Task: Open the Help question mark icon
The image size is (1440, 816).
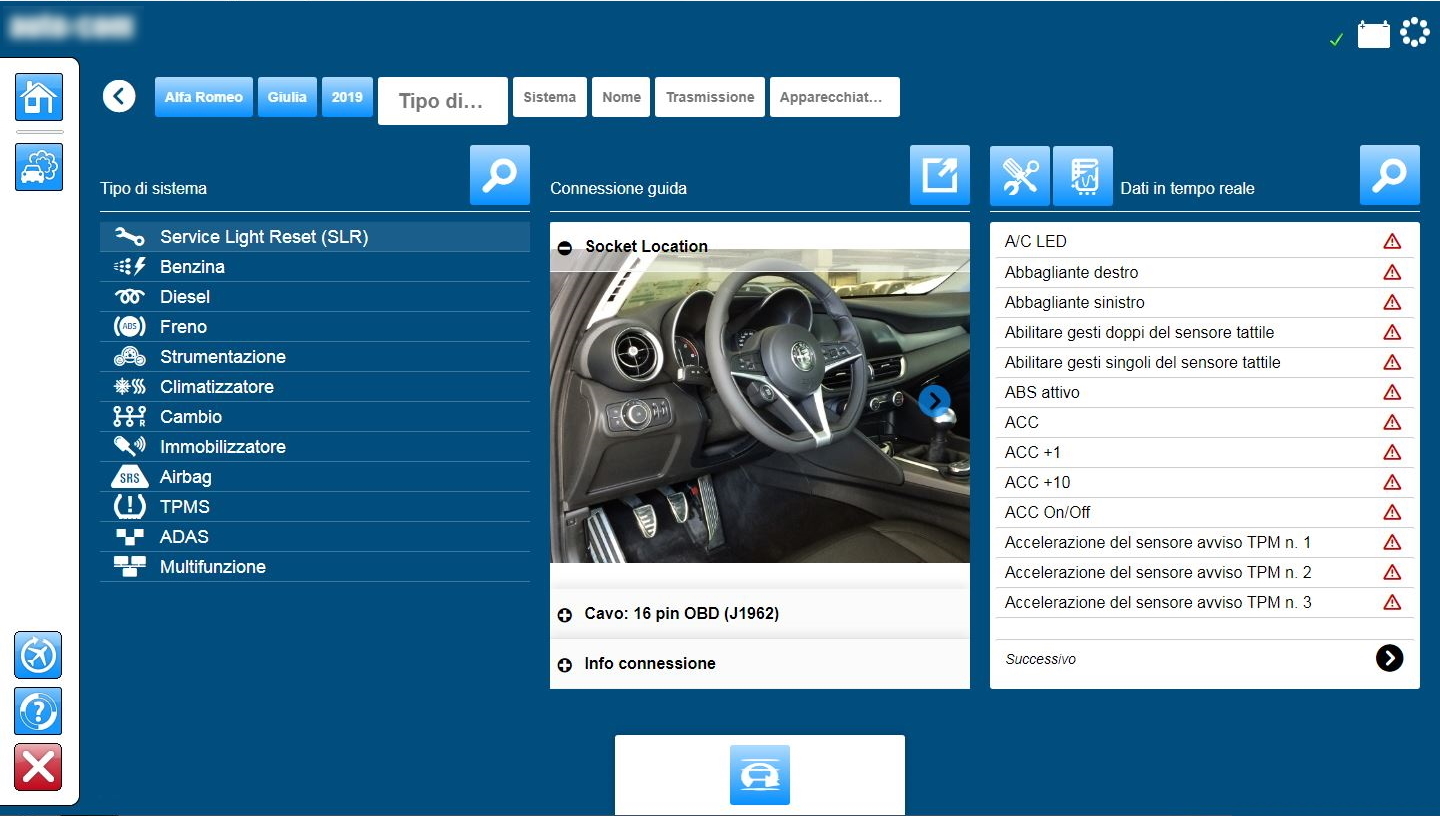Action: pyautogui.click(x=38, y=711)
